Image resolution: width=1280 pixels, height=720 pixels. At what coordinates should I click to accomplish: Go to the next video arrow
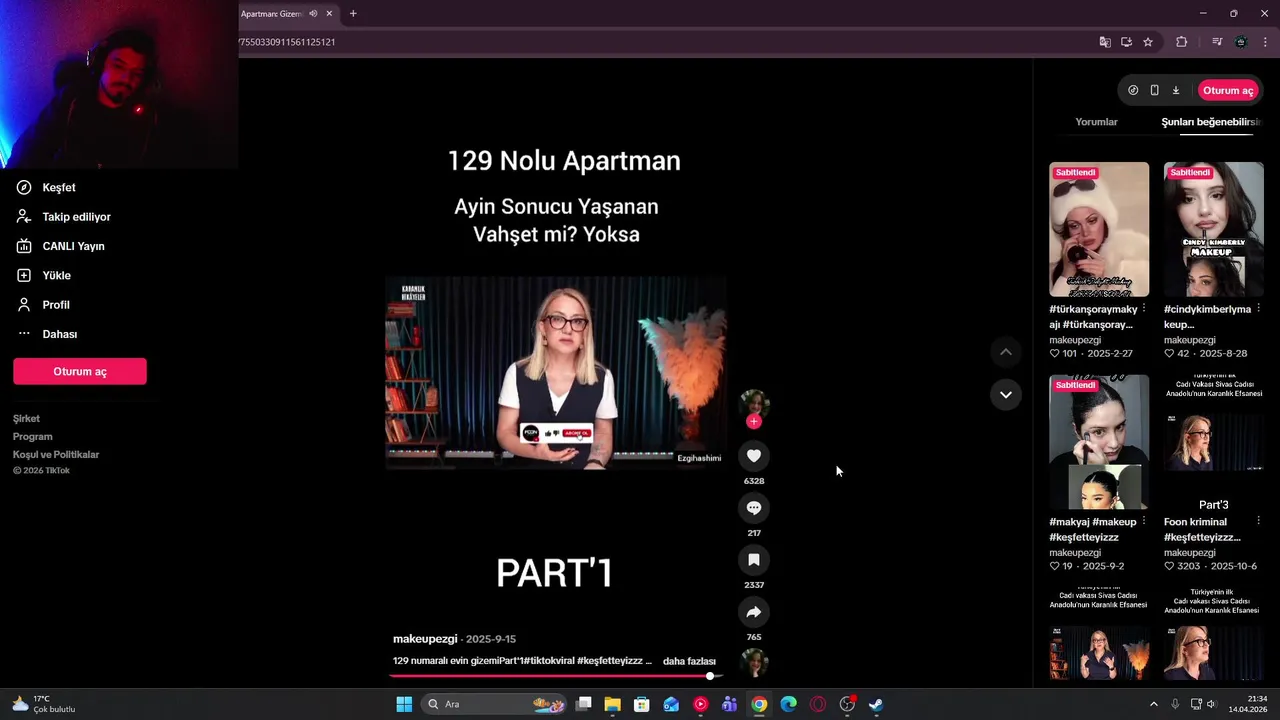[1006, 395]
